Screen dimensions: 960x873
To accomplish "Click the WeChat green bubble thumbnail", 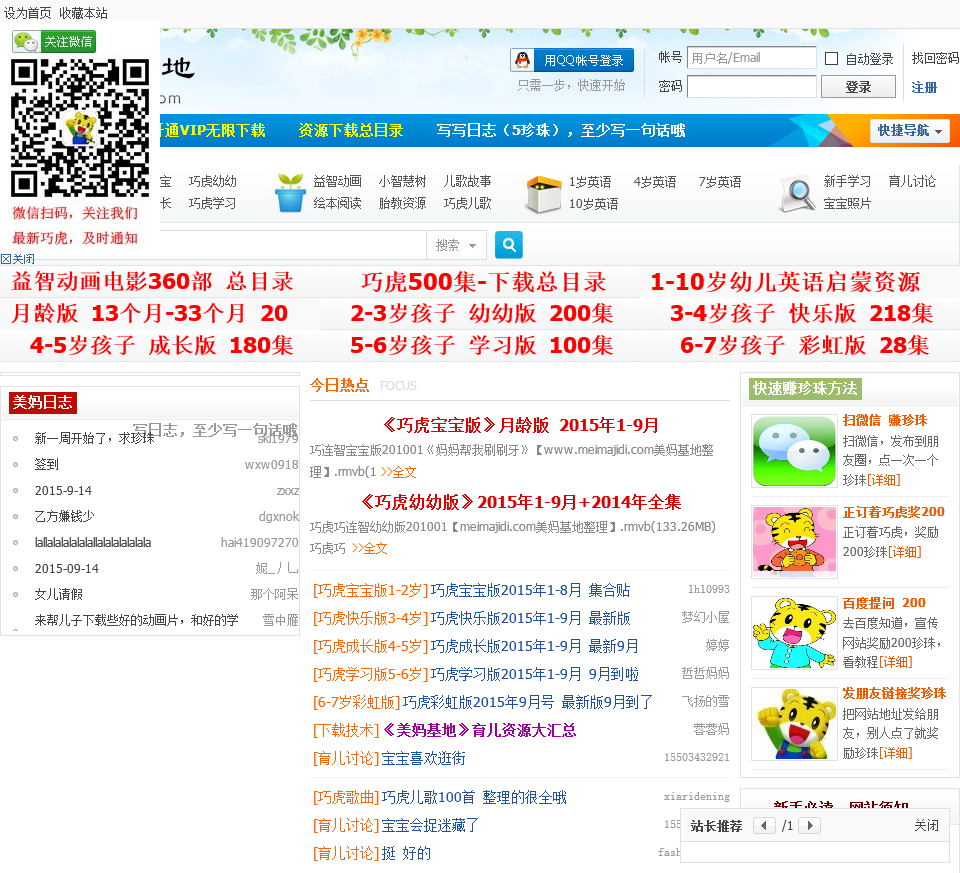I will point(794,451).
